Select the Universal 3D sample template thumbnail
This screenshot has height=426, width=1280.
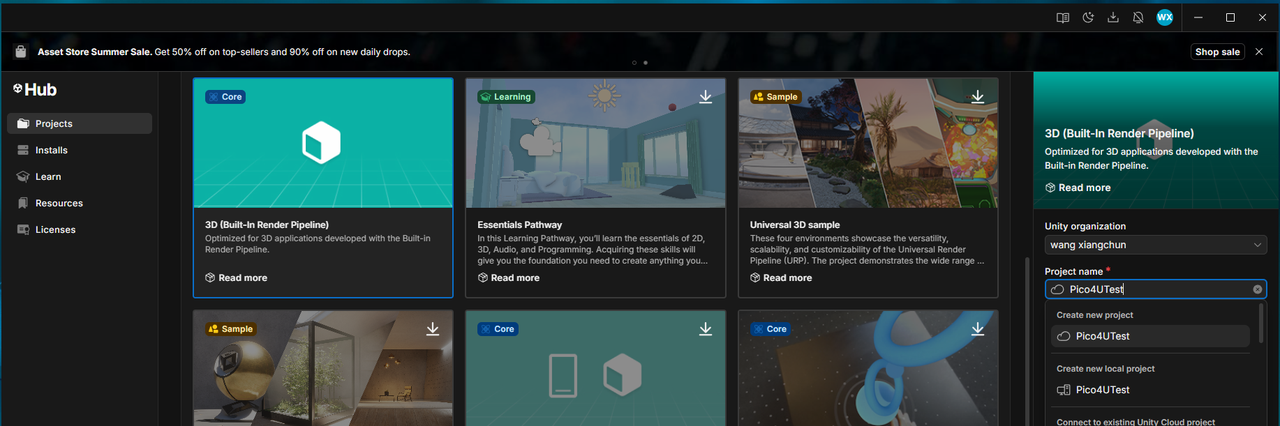pyautogui.click(x=868, y=143)
